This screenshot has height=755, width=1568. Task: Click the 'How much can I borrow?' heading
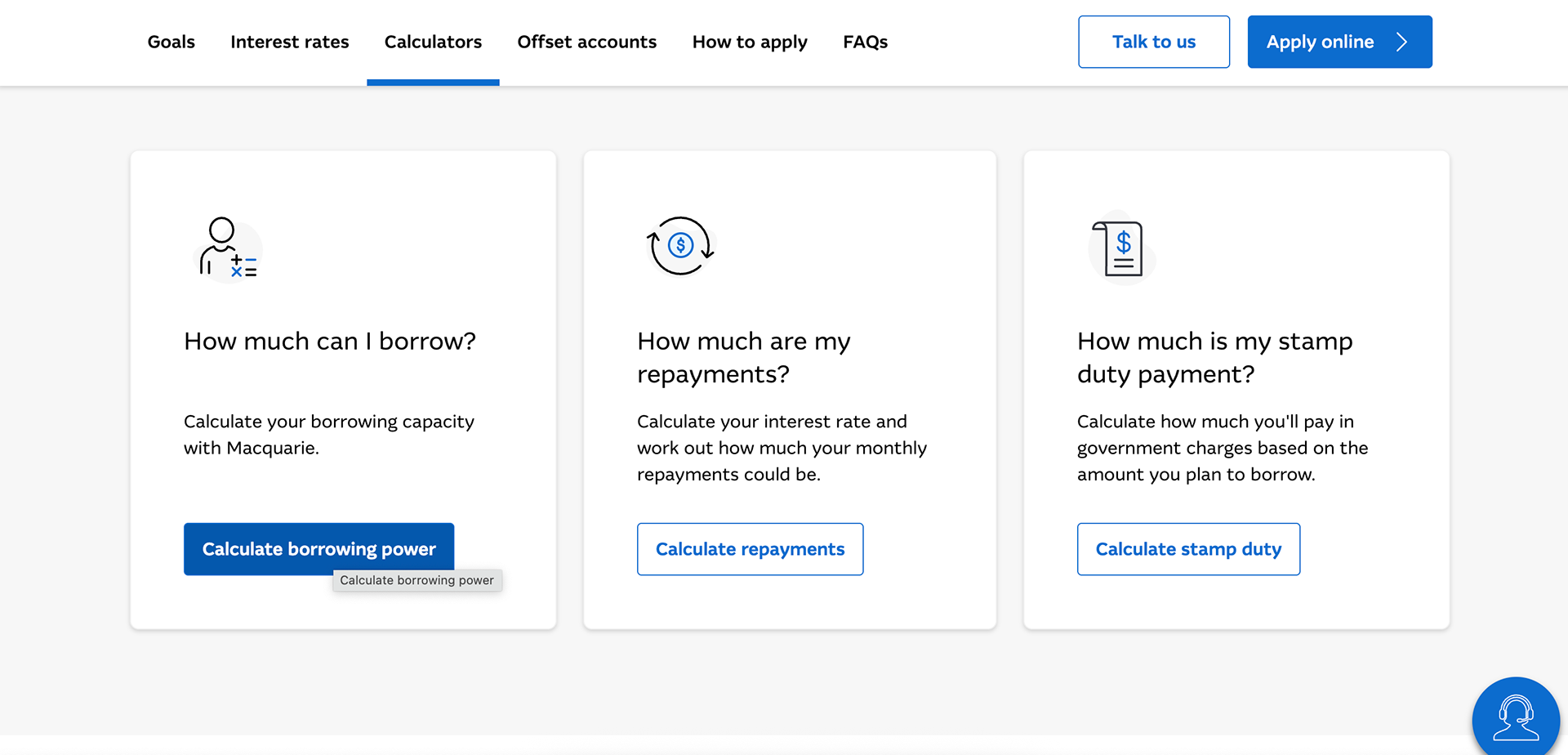pyautogui.click(x=330, y=341)
